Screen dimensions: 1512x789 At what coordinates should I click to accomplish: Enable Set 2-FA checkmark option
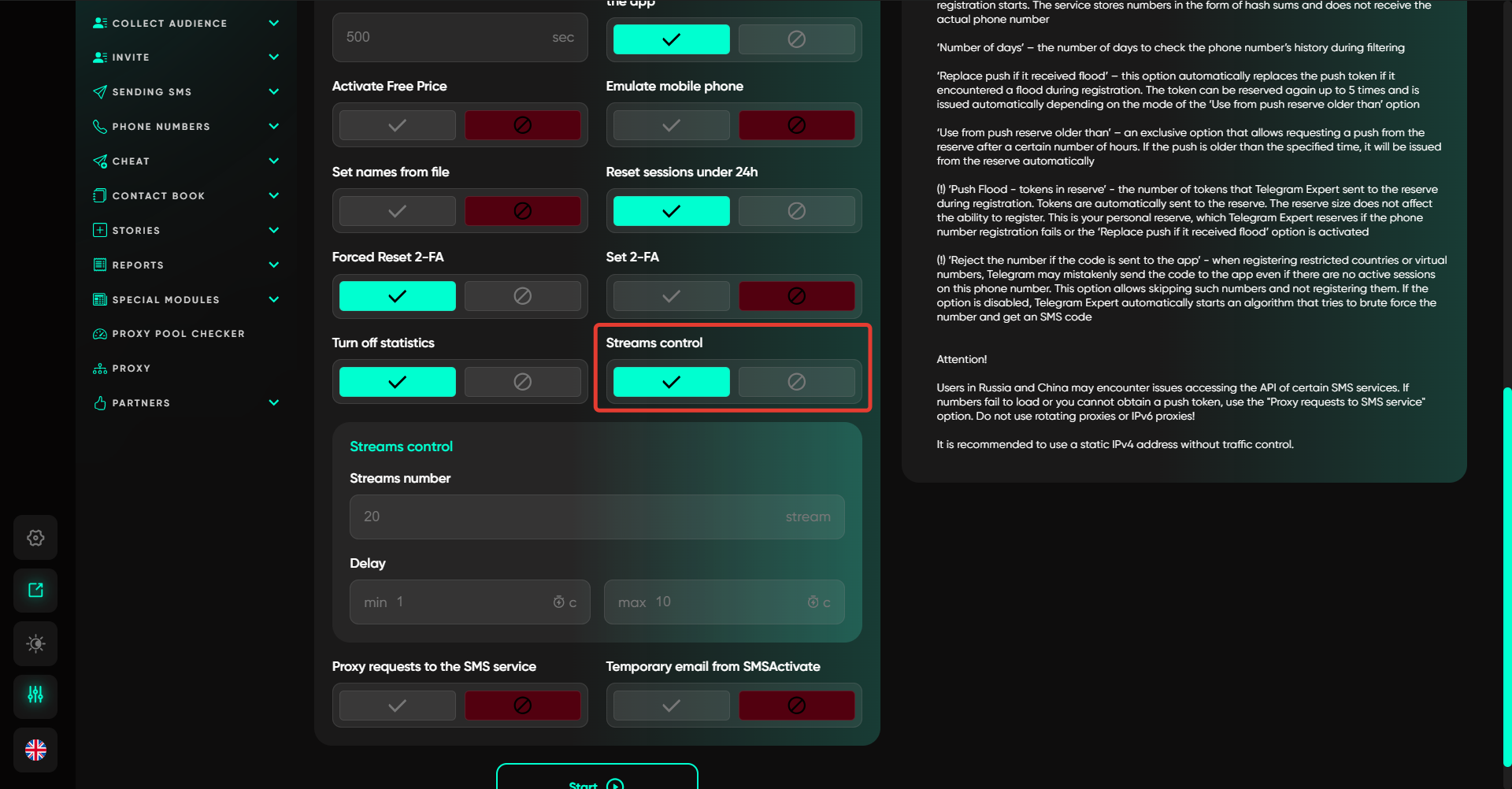coord(671,297)
